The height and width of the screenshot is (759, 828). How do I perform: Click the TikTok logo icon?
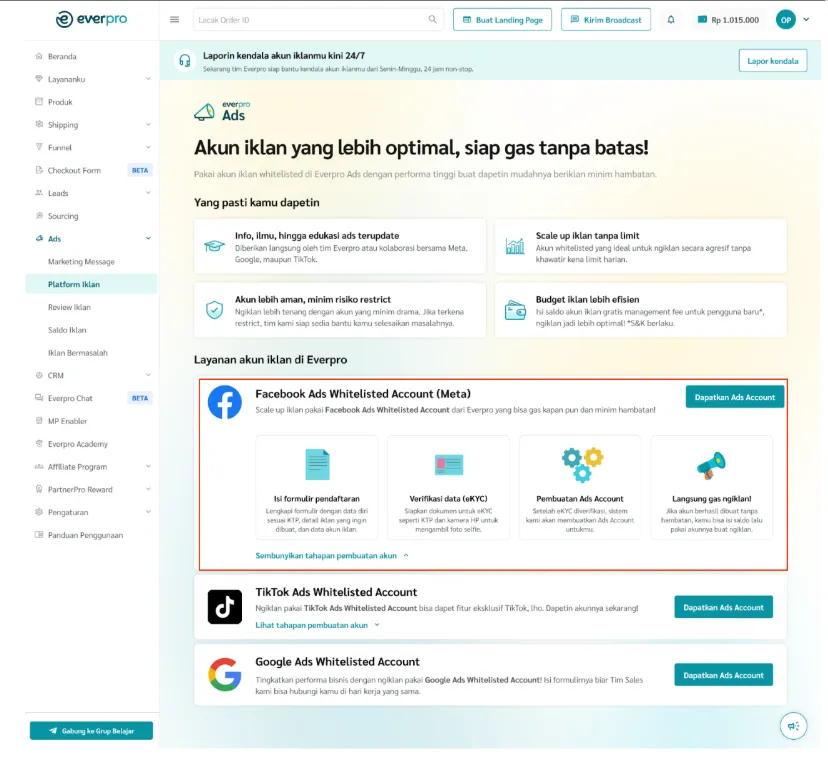click(225, 607)
